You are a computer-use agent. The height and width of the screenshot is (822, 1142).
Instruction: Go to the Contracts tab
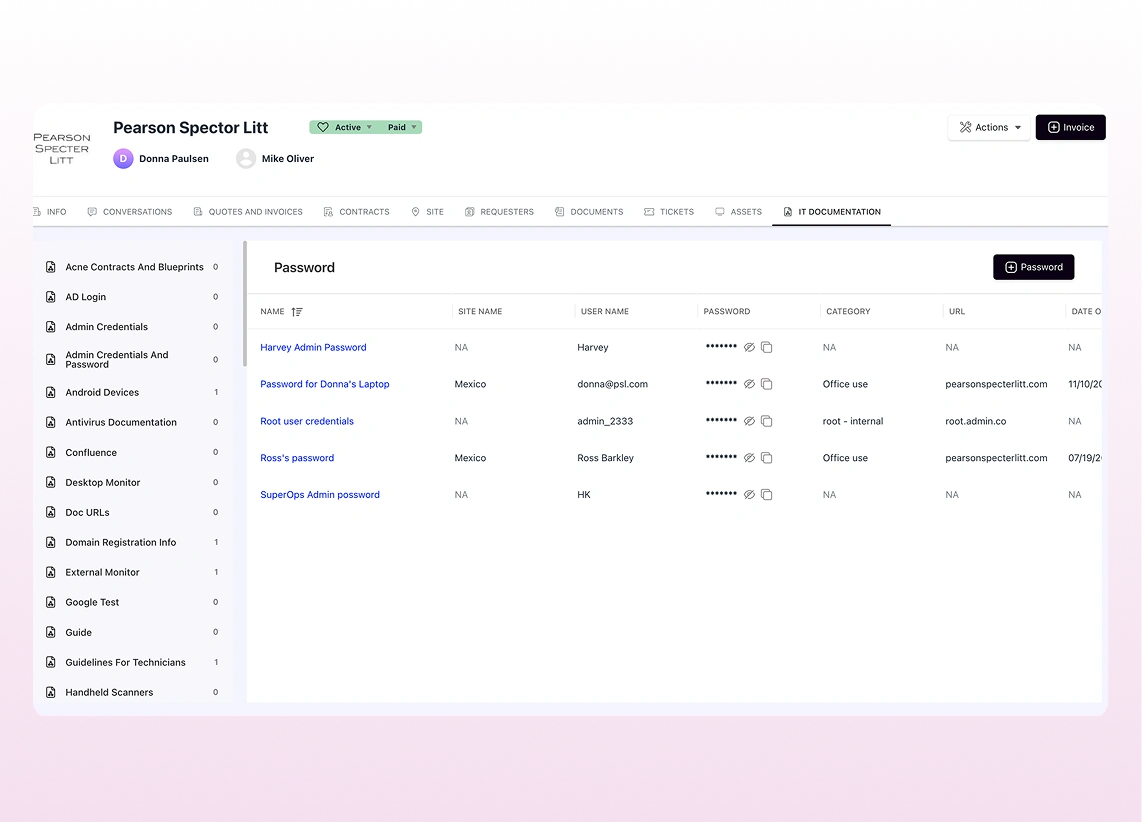(356, 212)
